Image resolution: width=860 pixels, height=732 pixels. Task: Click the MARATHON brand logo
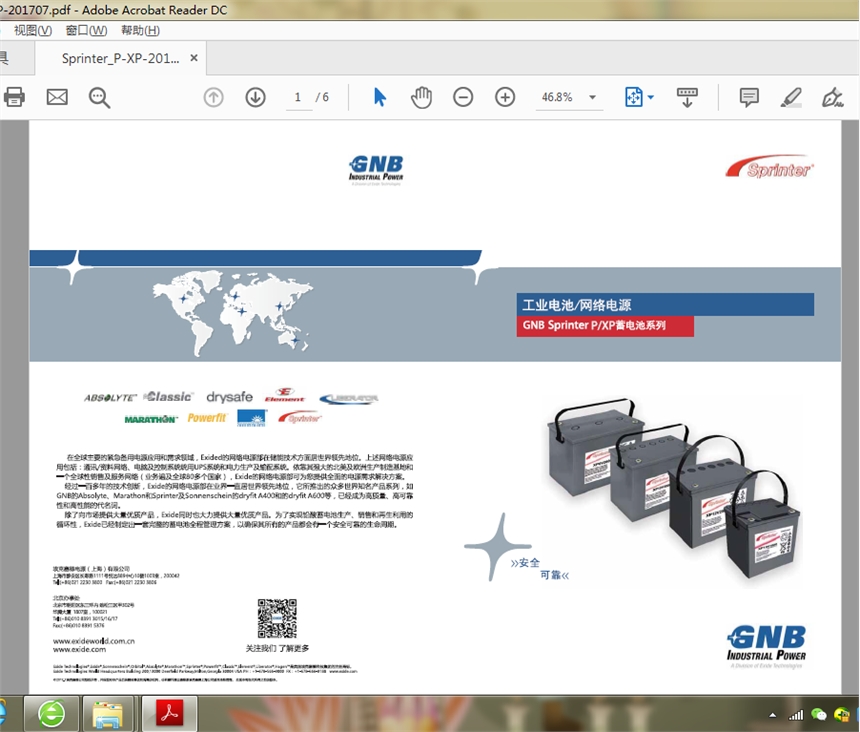point(151,419)
